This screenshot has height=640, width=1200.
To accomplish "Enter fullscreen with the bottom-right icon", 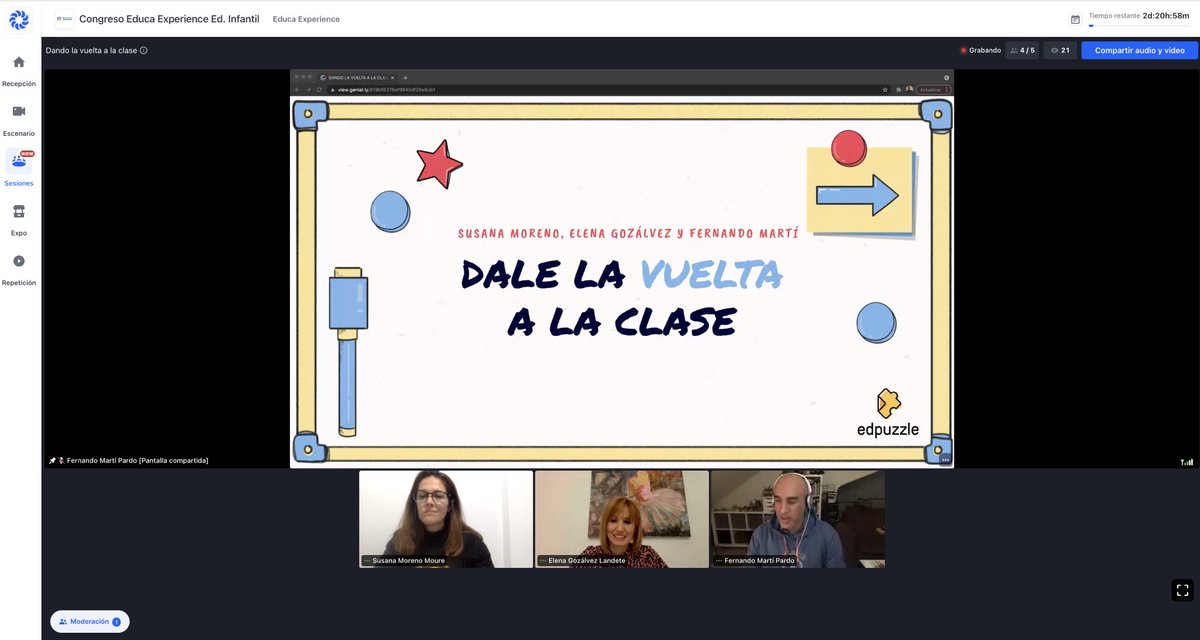I will click(1182, 590).
